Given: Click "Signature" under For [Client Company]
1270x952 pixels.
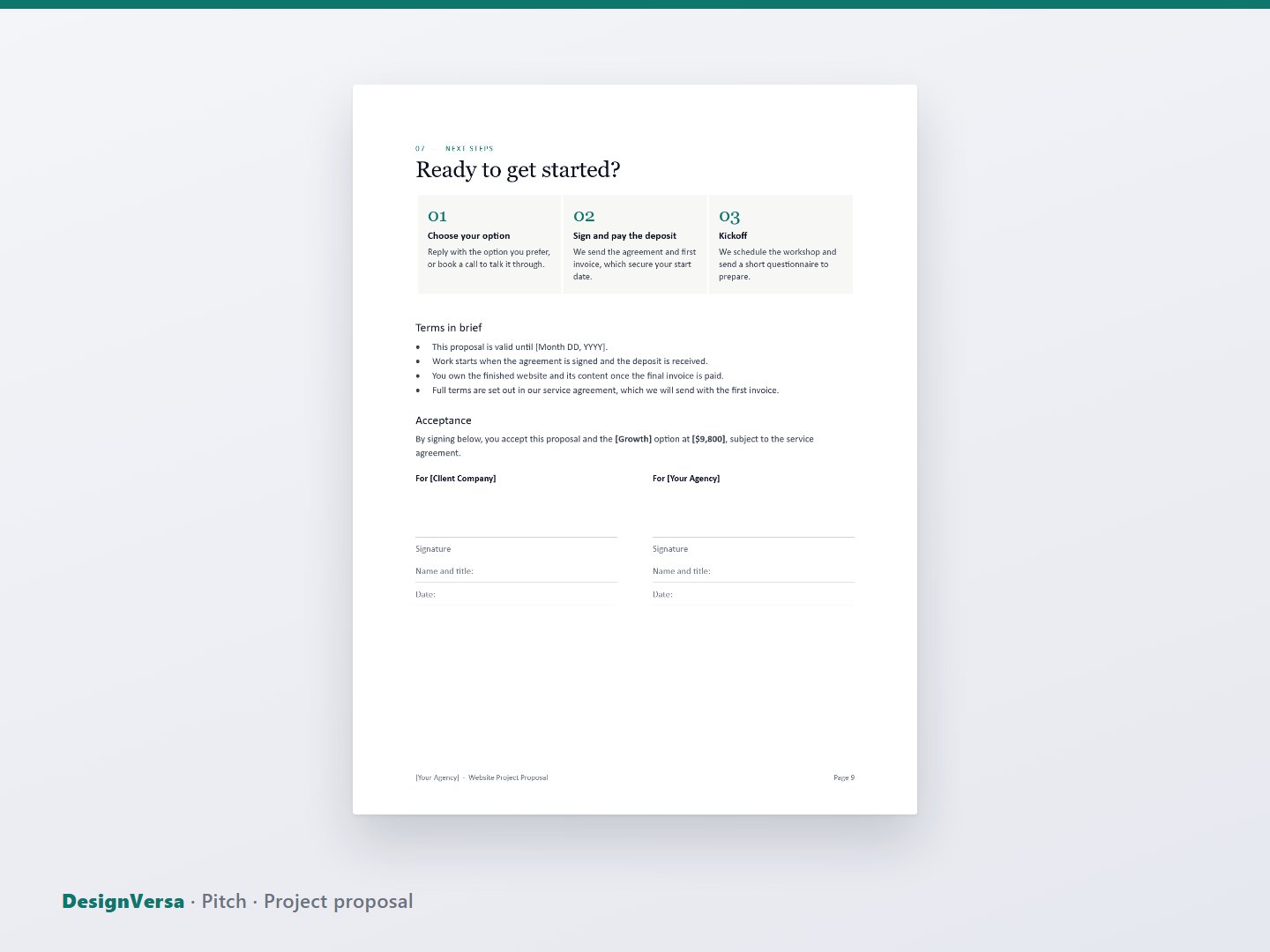Looking at the screenshot, I should [433, 549].
